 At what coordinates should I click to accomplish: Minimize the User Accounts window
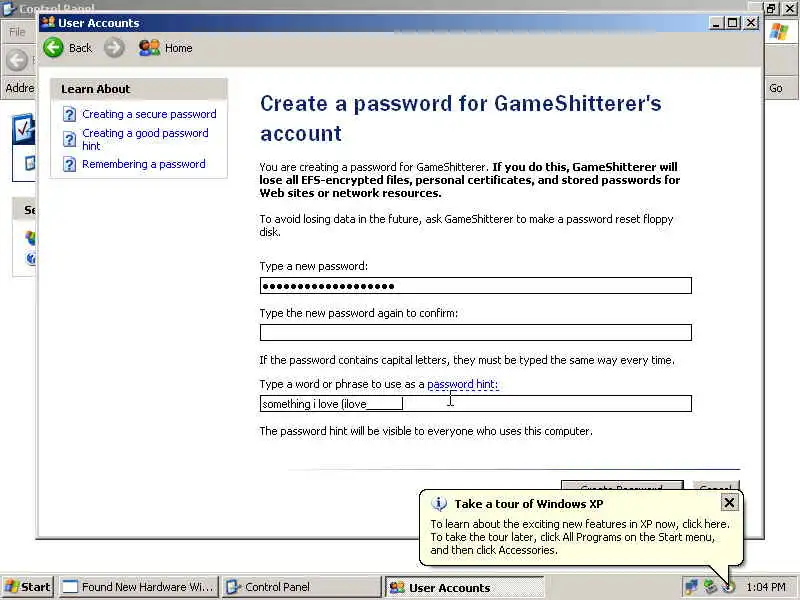tap(716, 23)
